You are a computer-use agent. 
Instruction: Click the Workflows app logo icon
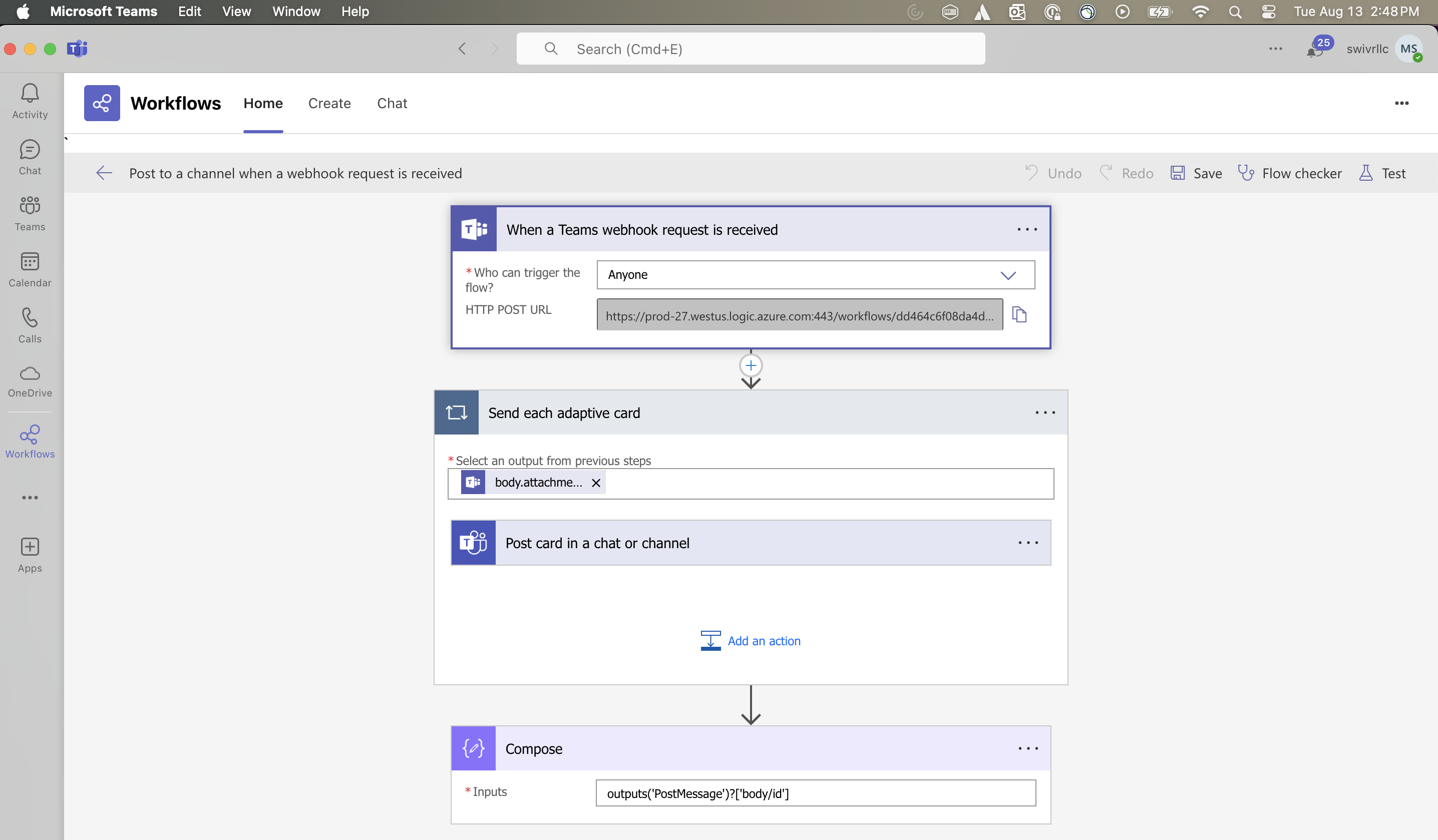(102, 103)
